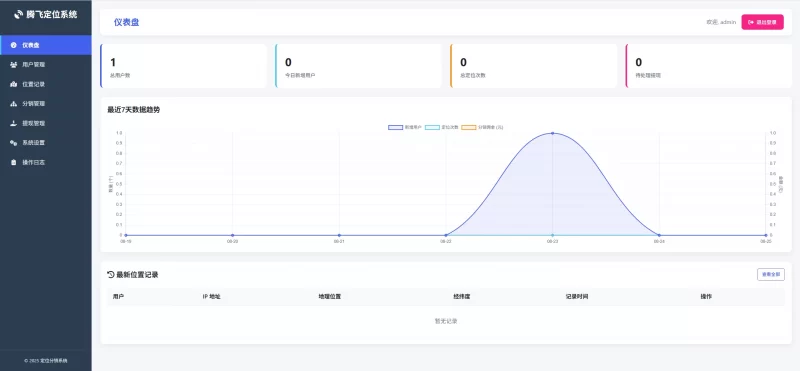Screen dimensions: 800x371
Task: Click the chart data point at 08-22
Action: [x=446, y=235]
